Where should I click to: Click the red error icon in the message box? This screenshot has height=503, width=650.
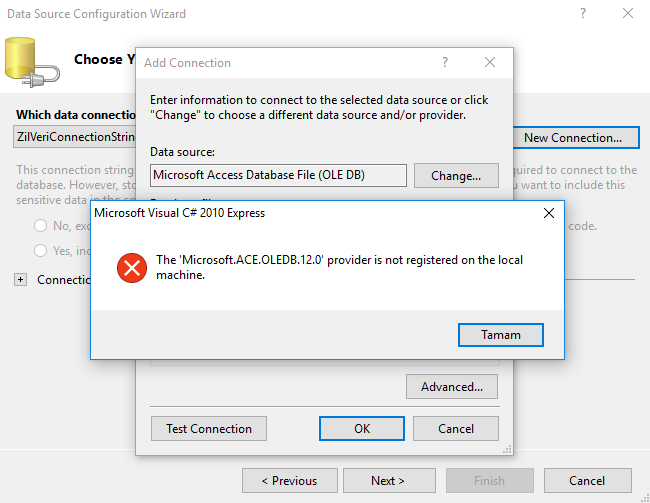(132, 268)
